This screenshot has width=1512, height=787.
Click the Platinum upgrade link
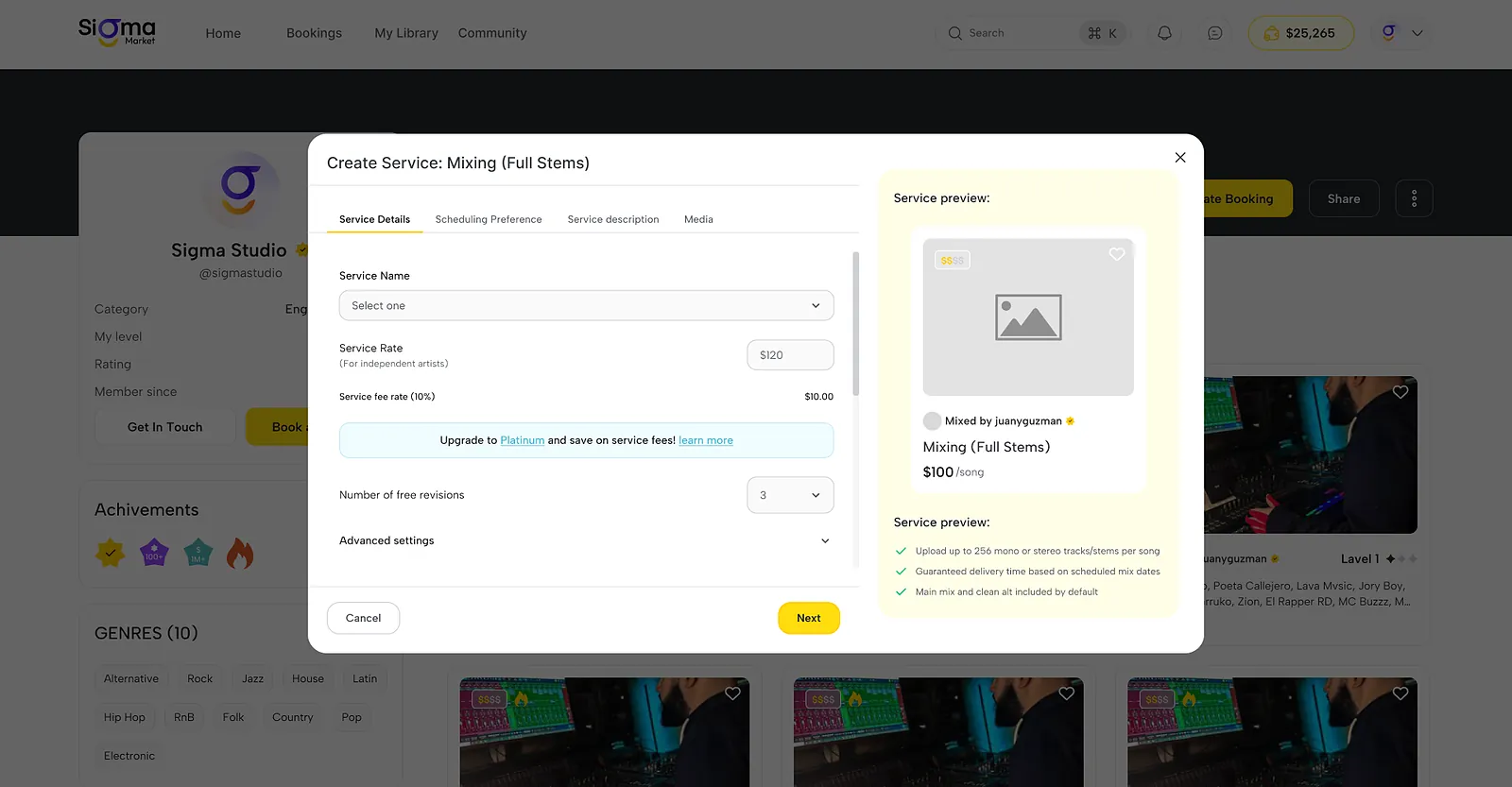(523, 440)
